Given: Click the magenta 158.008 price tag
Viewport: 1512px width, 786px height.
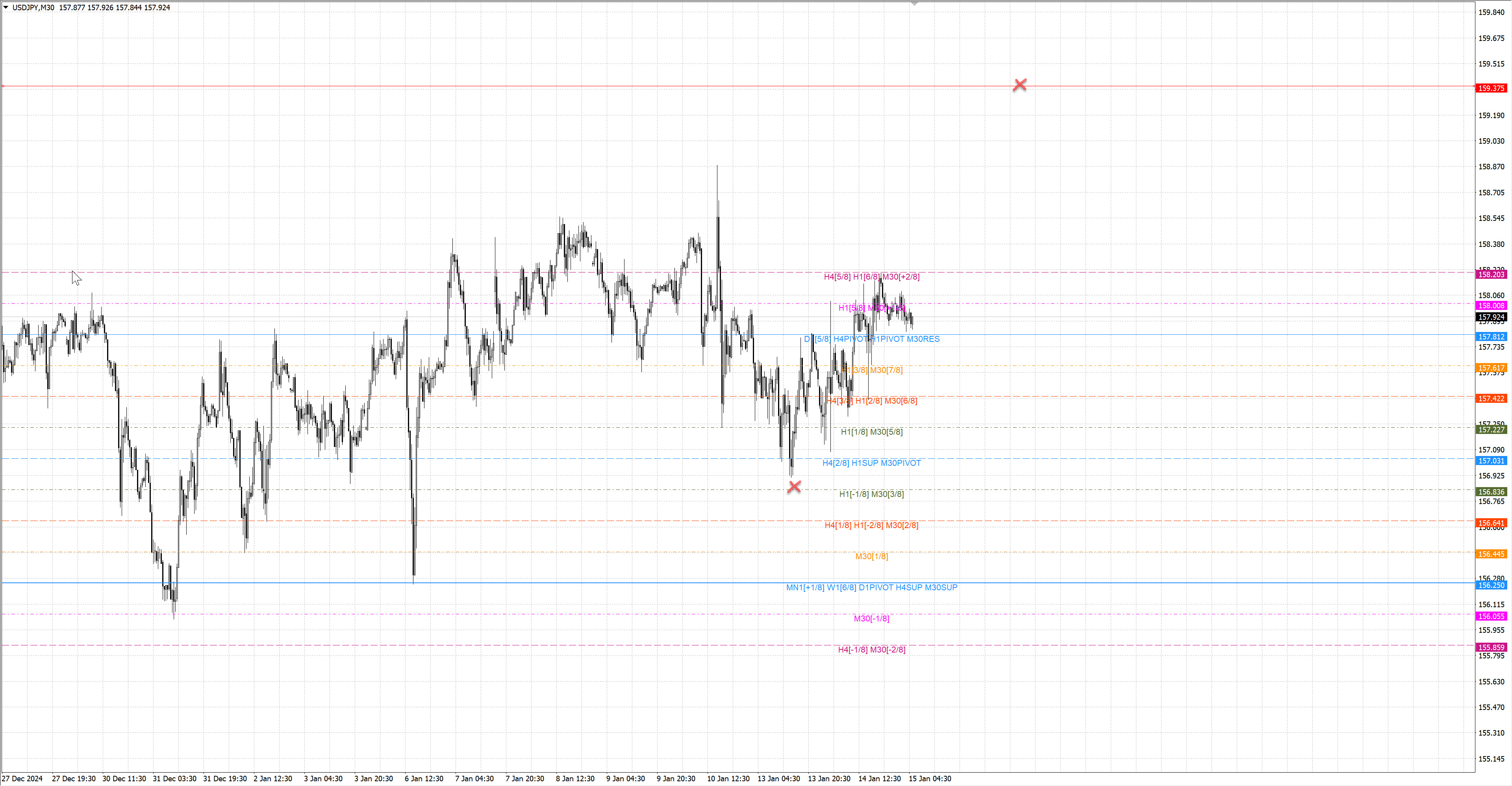Looking at the screenshot, I should pyautogui.click(x=1491, y=305).
